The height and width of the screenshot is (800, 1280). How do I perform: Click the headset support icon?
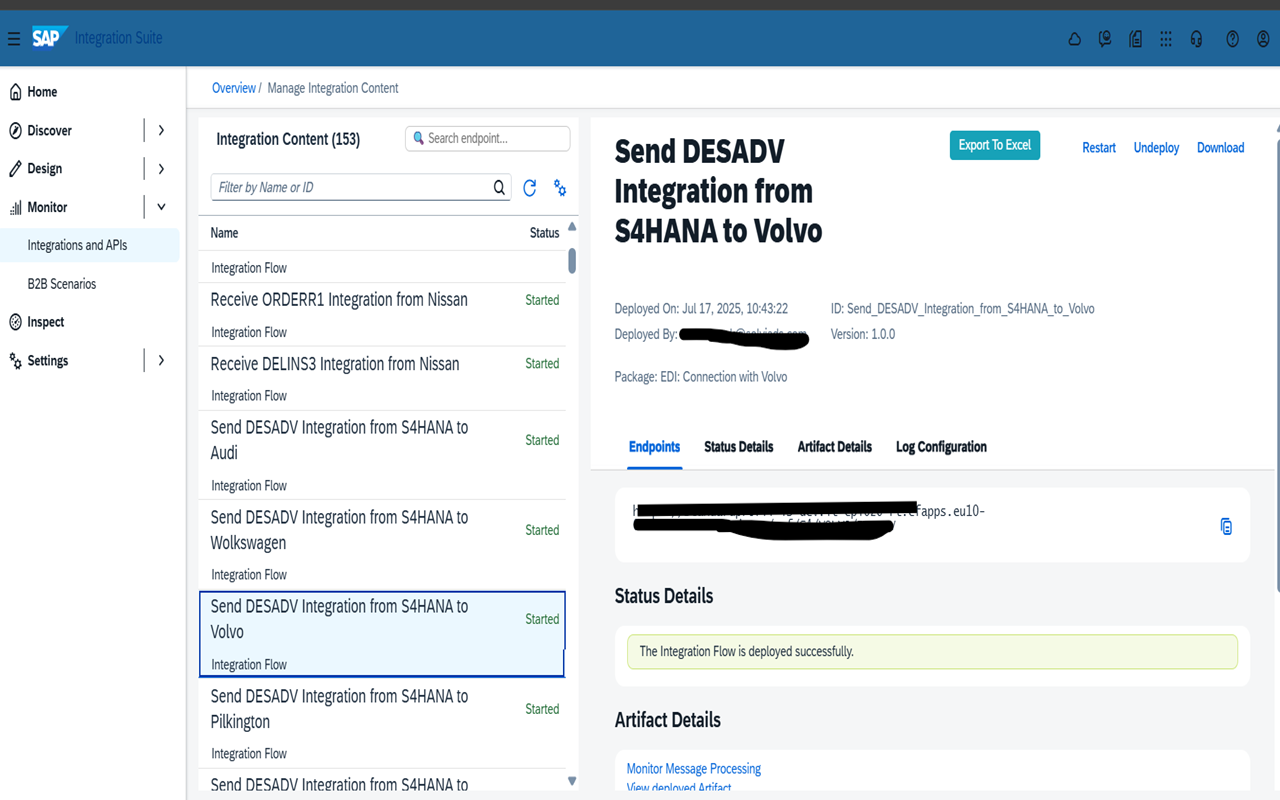pyautogui.click(x=1197, y=39)
